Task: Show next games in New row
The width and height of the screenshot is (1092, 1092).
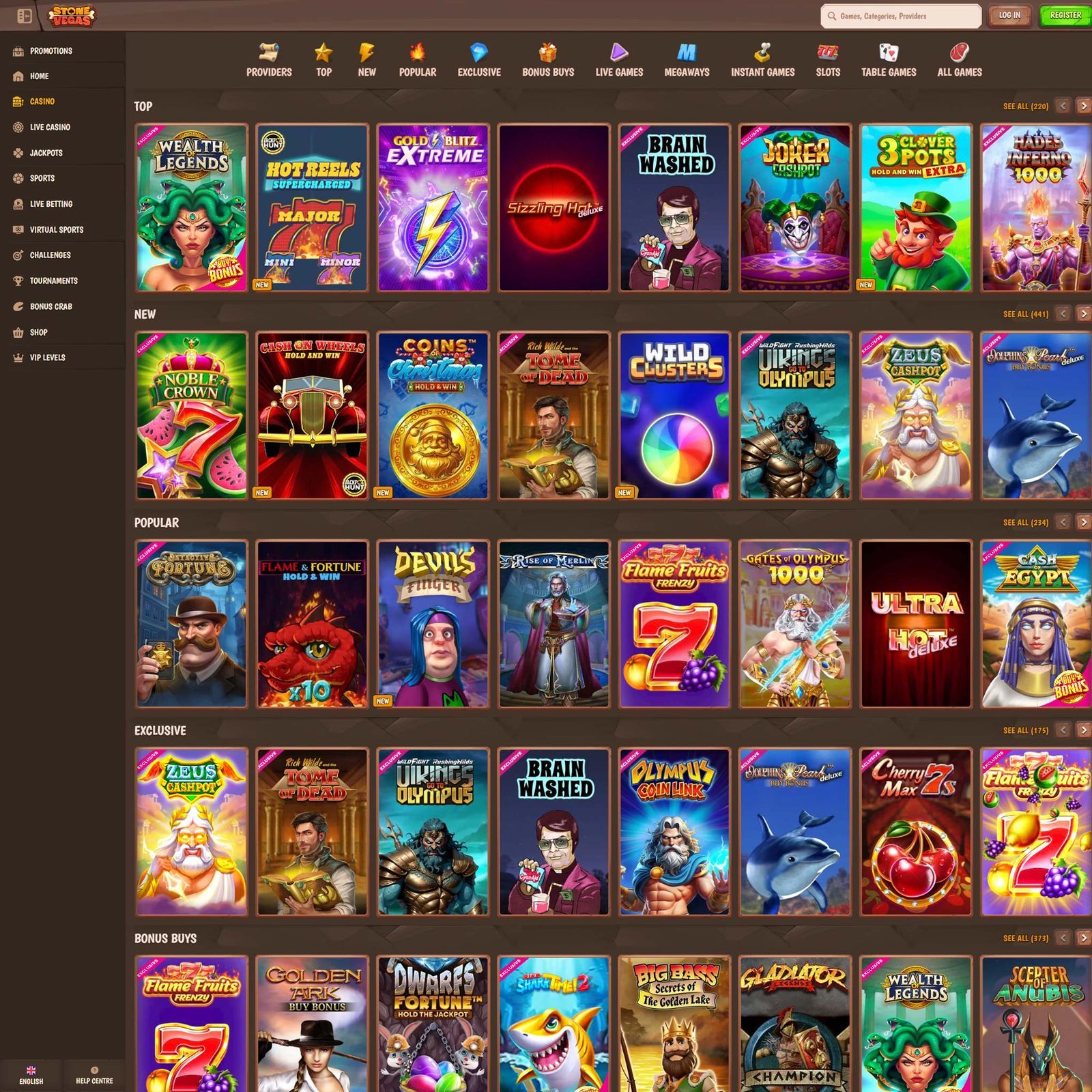Action: 1083,314
